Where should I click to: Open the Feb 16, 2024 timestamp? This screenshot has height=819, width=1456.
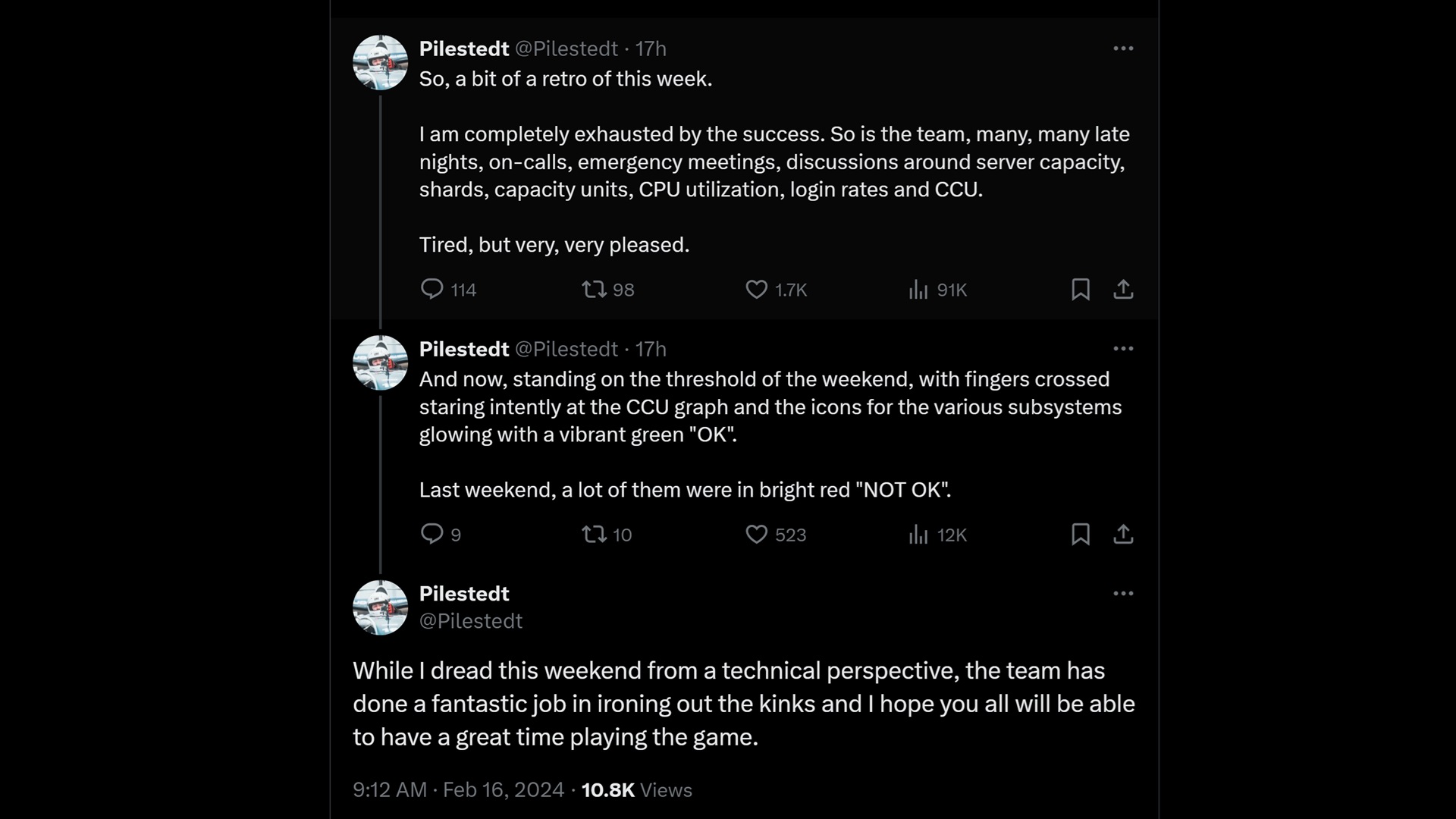click(x=502, y=790)
